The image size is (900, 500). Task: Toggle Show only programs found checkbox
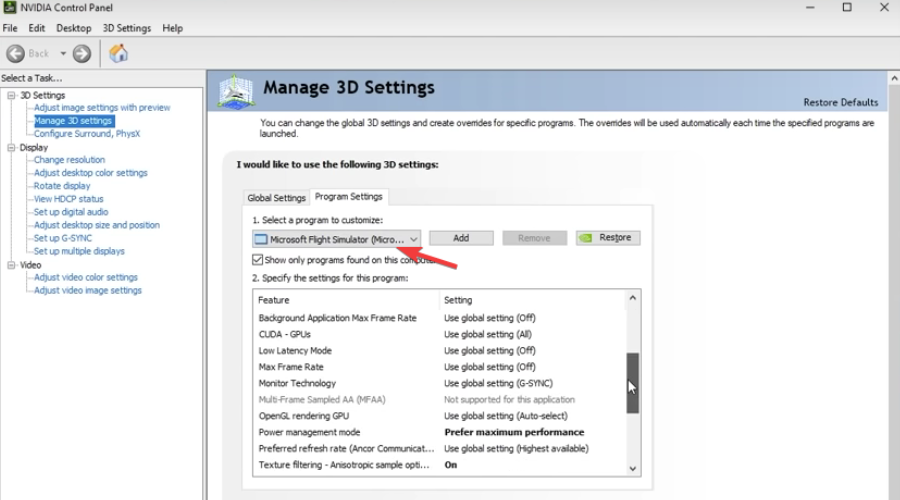click(257, 260)
